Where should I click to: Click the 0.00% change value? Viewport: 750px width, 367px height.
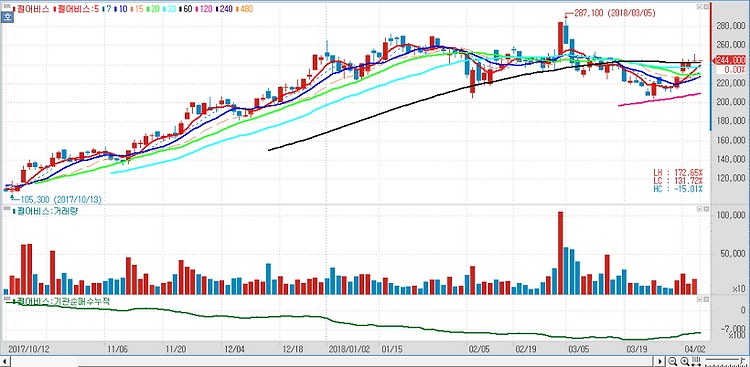734,69
